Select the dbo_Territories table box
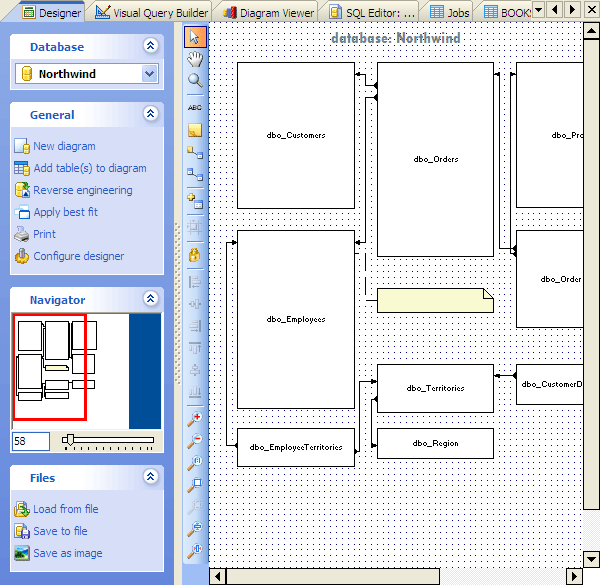 pyautogui.click(x=435, y=388)
